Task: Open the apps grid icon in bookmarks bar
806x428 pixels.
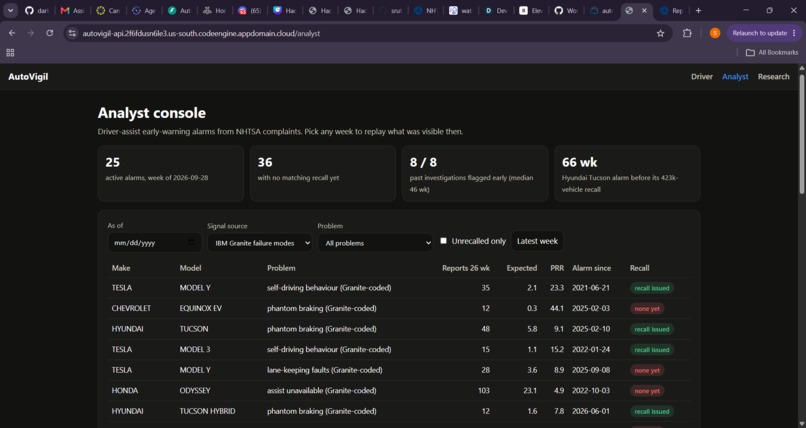Action: click(x=10, y=52)
